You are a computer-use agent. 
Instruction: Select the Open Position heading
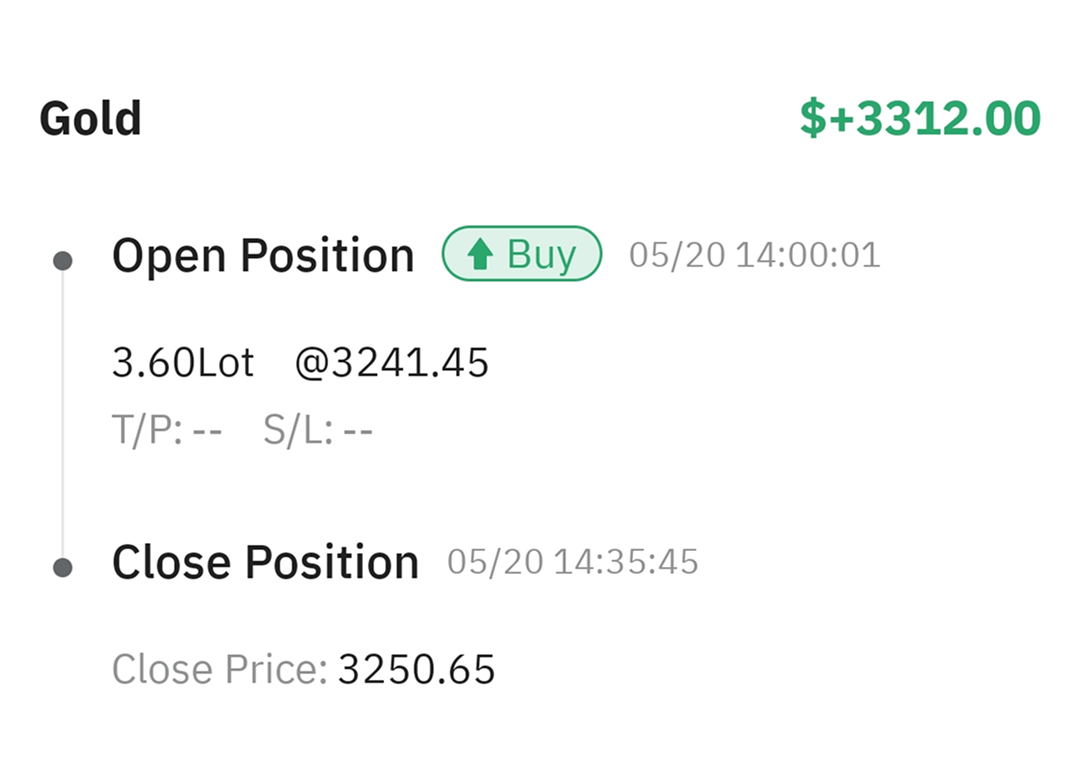(x=263, y=256)
